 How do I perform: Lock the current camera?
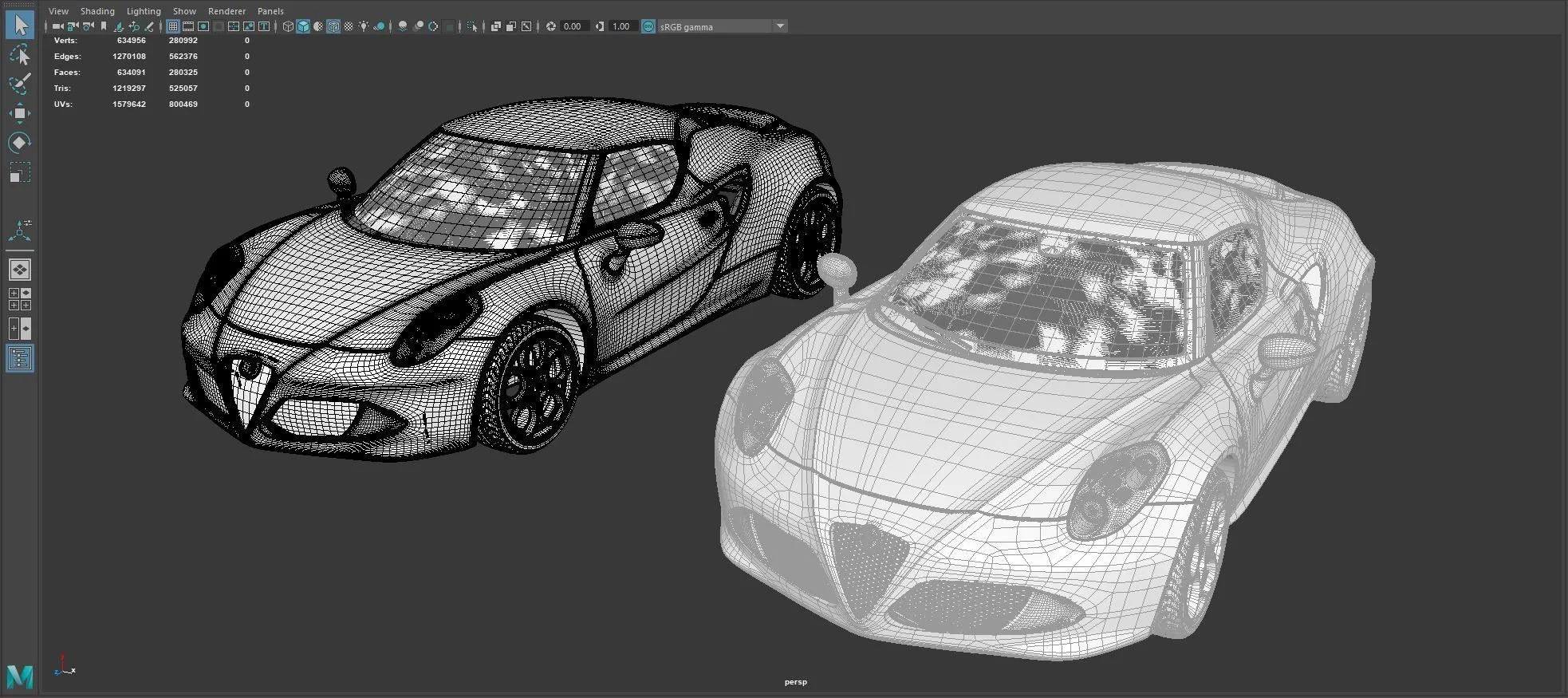(x=73, y=26)
